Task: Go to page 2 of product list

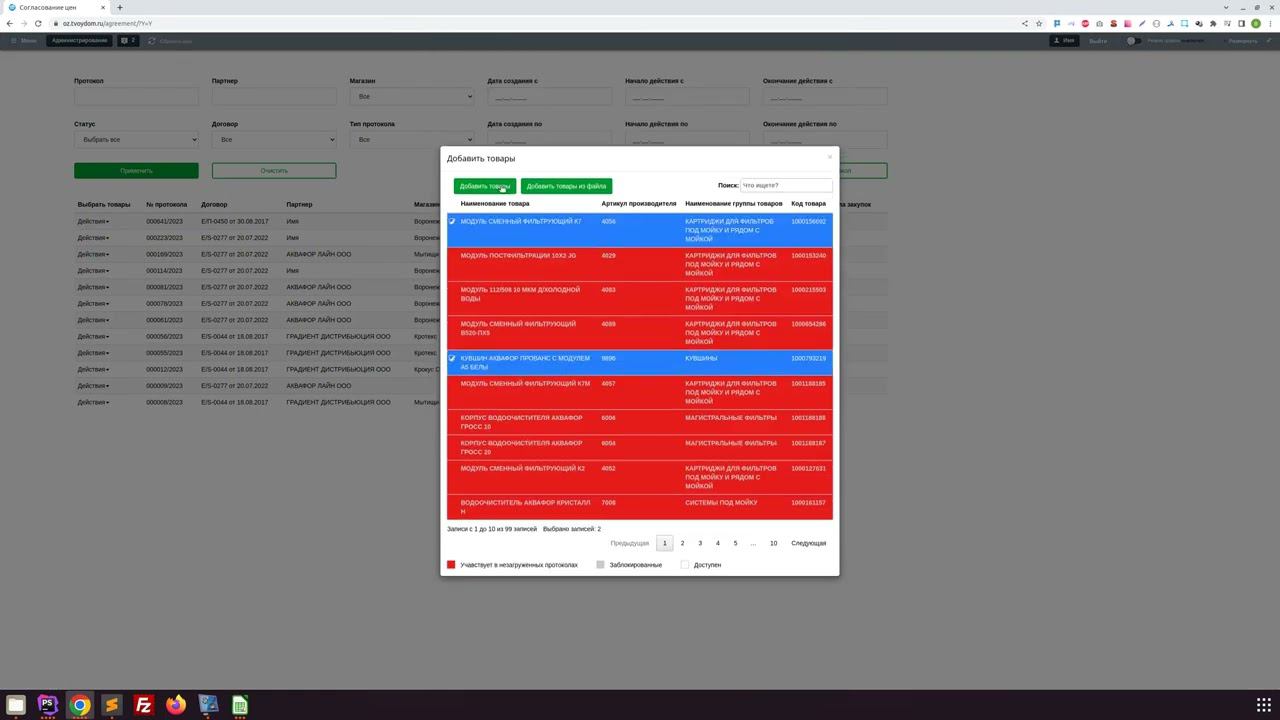Action: point(682,543)
